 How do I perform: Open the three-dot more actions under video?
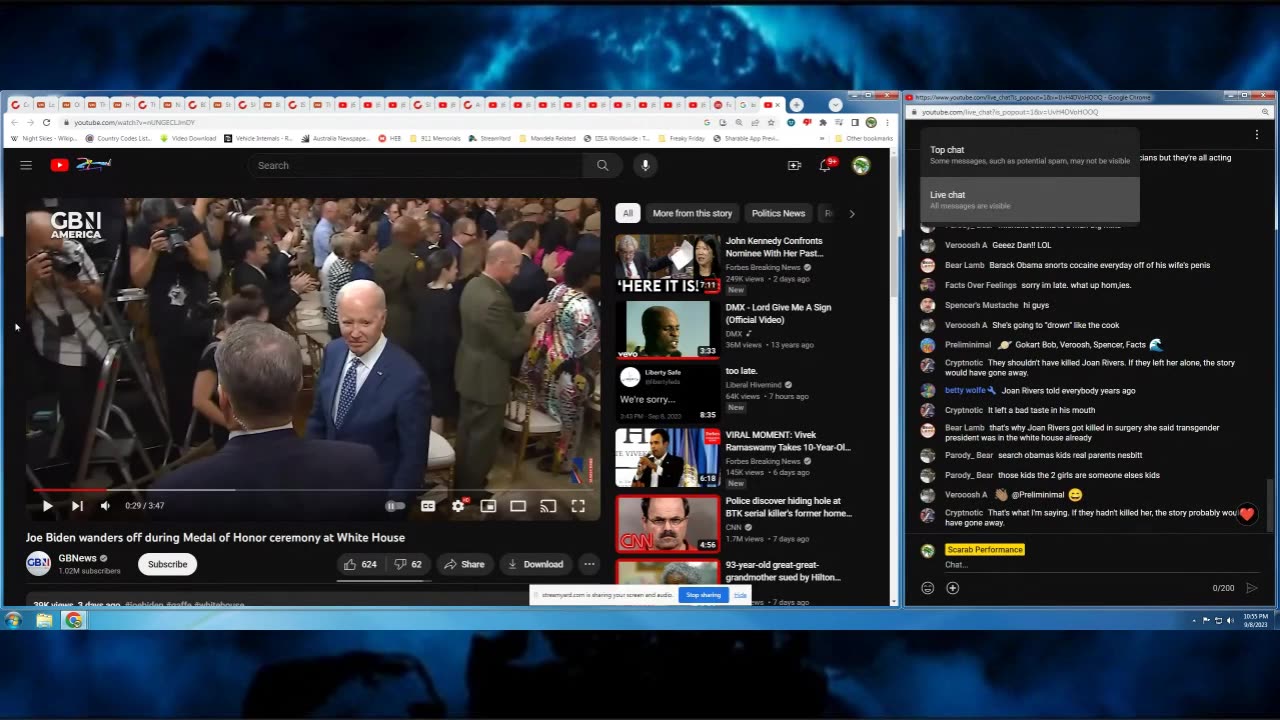point(589,564)
